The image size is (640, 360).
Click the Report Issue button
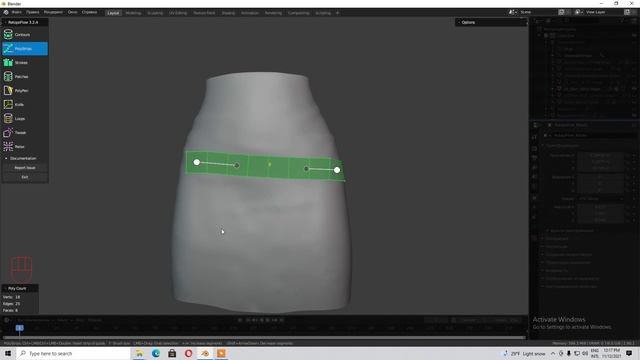pyautogui.click(x=25, y=168)
